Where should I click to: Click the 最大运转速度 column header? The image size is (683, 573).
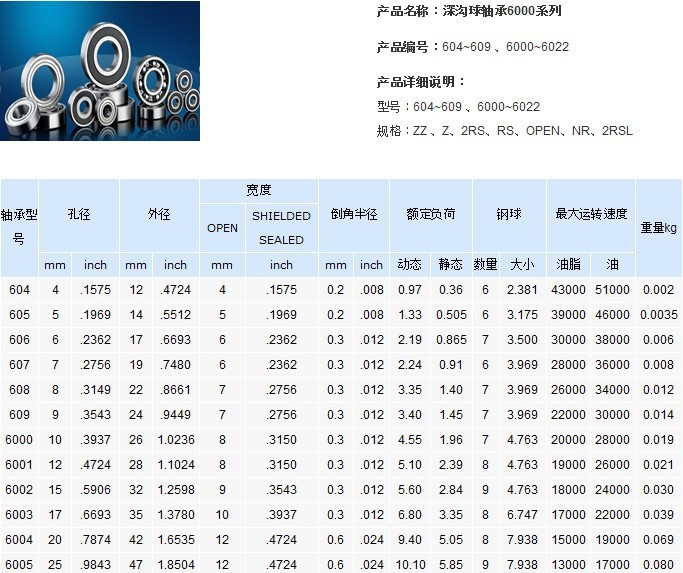pos(590,215)
